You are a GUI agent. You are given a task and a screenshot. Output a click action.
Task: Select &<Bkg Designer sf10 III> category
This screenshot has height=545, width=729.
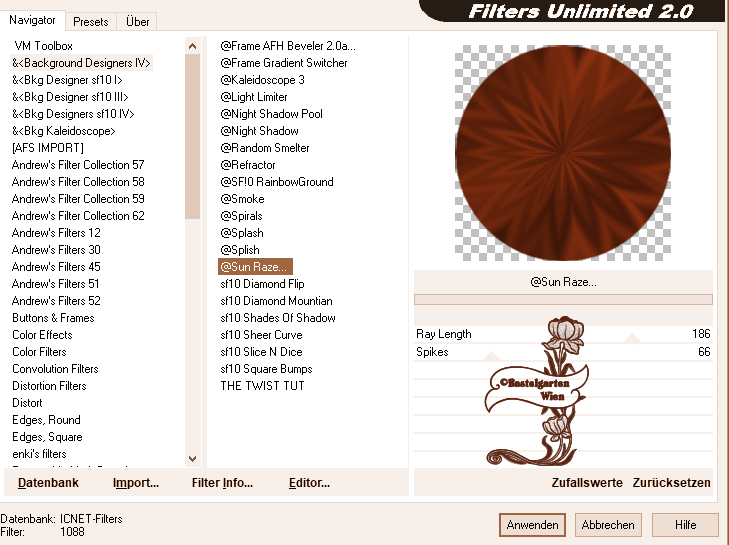[x=70, y=97]
